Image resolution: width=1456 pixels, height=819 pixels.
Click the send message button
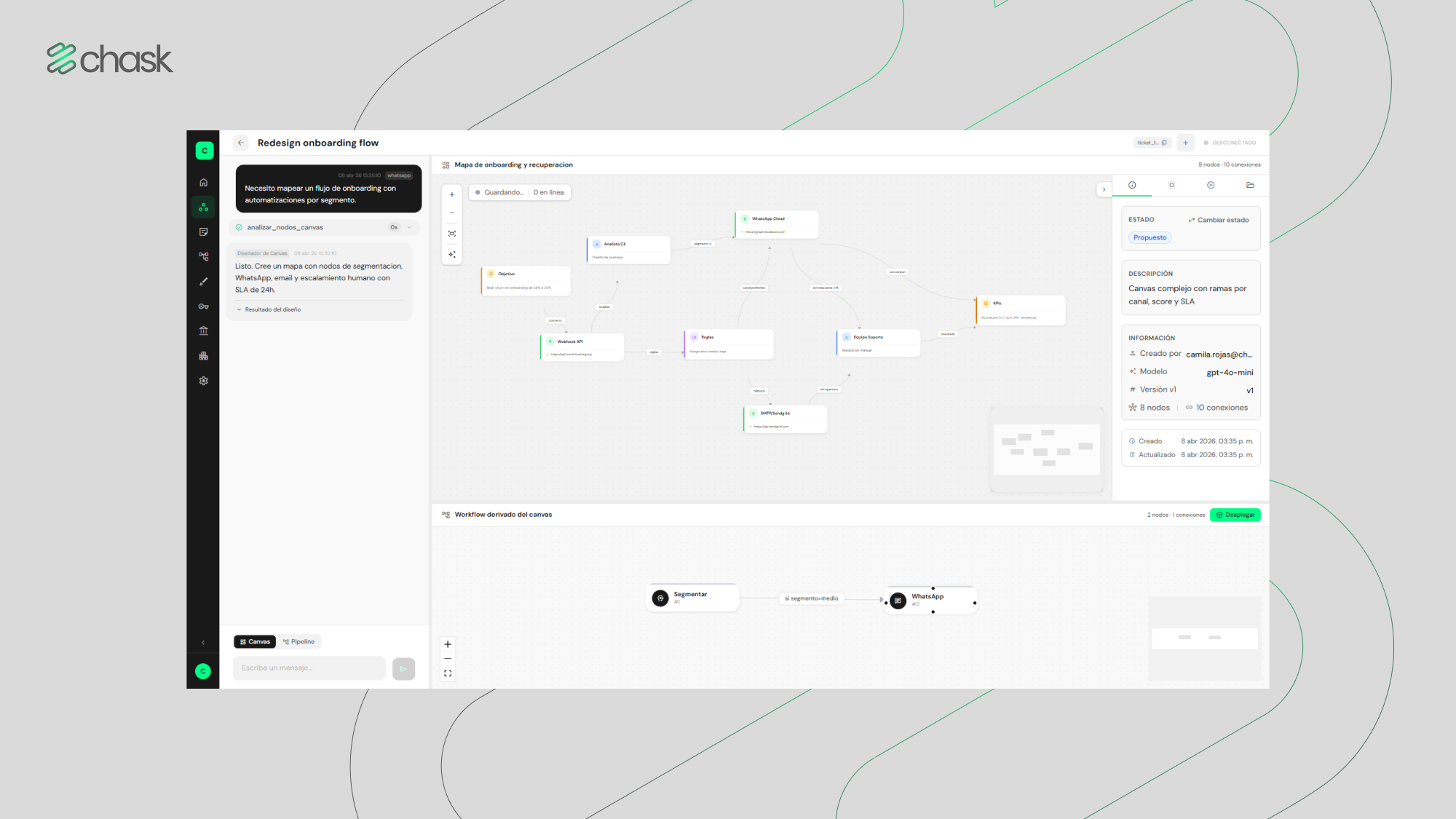(x=403, y=669)
